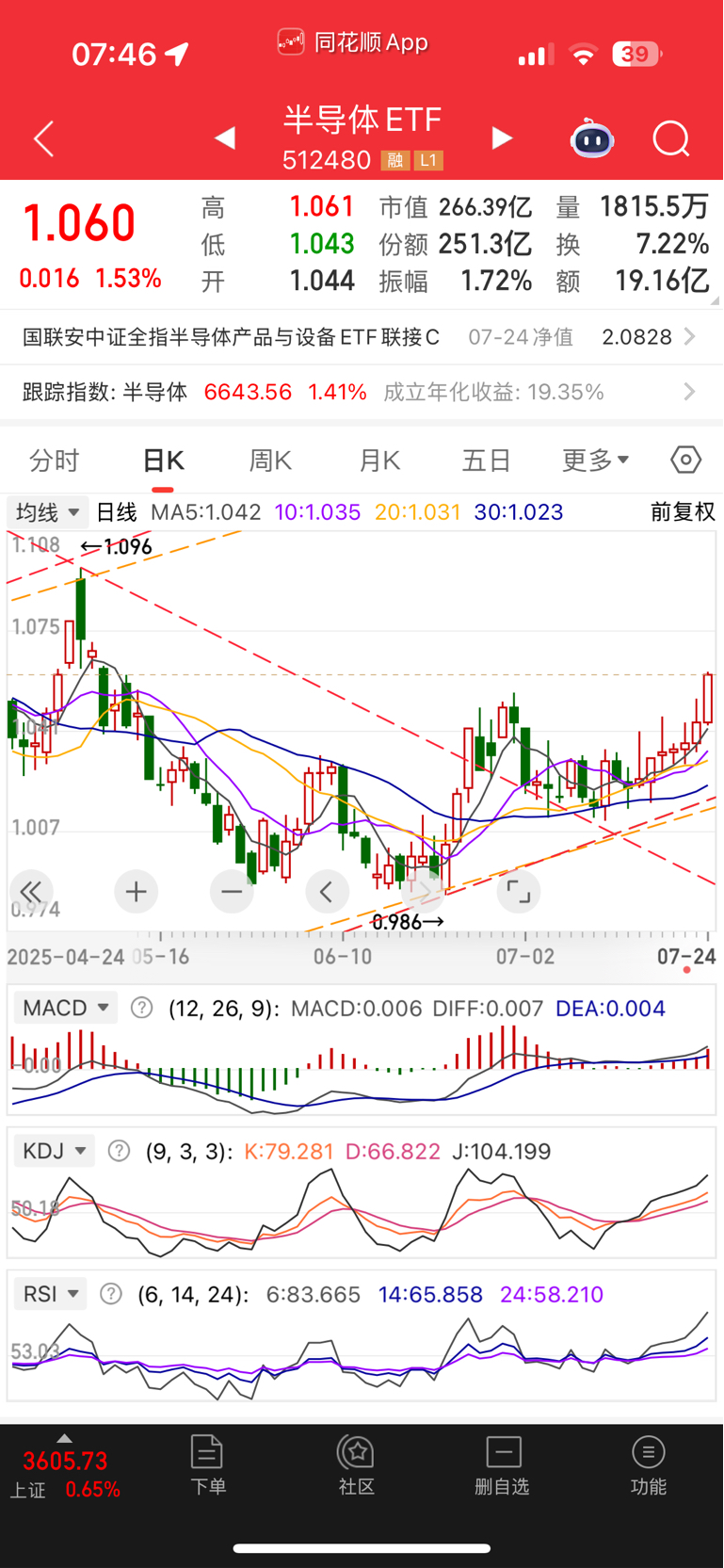Switch to 分时 tab
This screenshot has width=724, height=1568.
click(54, 460)
